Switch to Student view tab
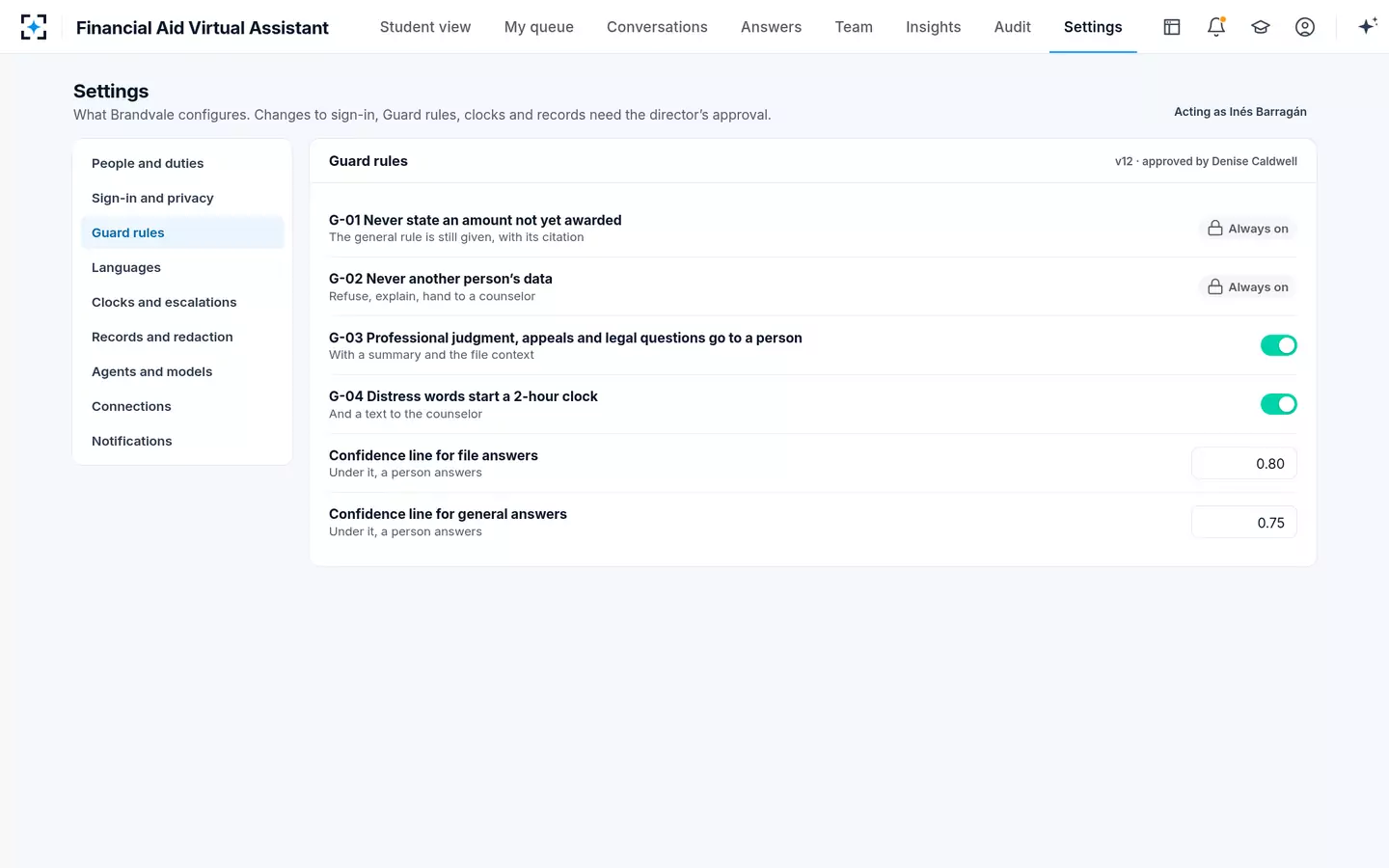This screenshot has width=1389, height=868. tap(425, 27)
